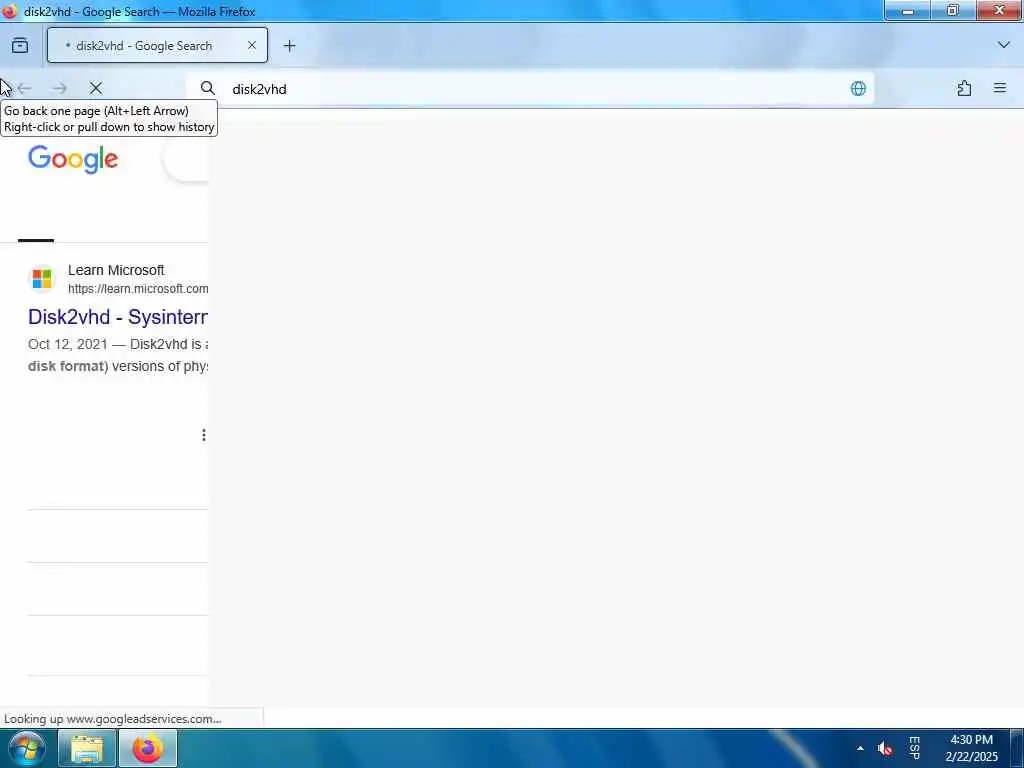This screenshot has width=1024, height=768.
Task: Restore down the Firefox window
Action: click(x=953, y=10)
